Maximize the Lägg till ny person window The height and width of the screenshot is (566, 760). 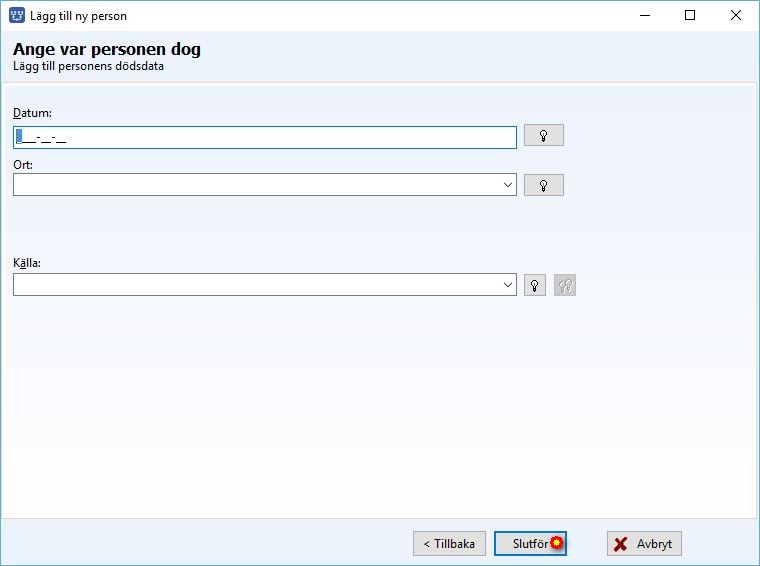coord(690,16)
